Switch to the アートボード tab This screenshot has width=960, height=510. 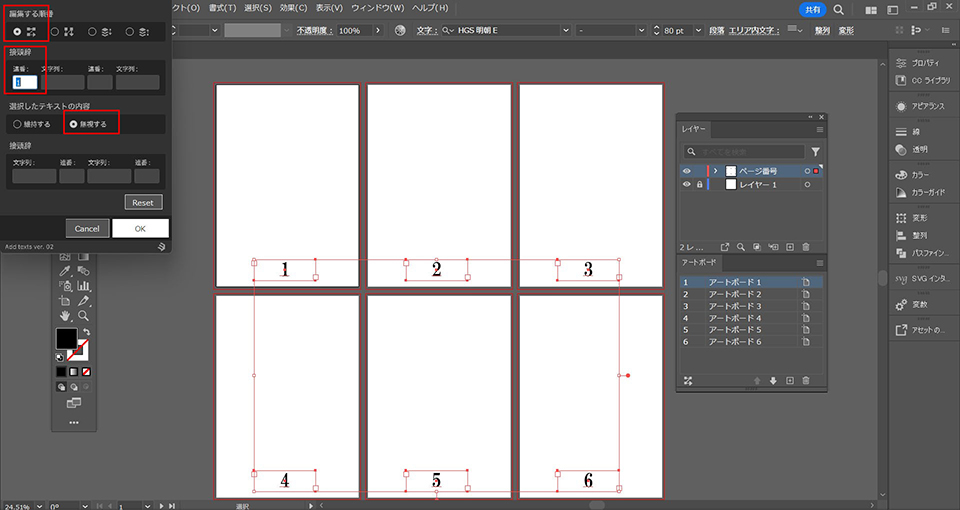point(699,262)
